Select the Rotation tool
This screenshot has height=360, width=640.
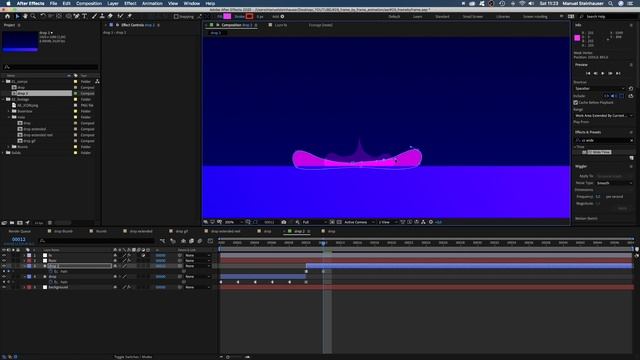pyautogui.click(x=43, y=16)
